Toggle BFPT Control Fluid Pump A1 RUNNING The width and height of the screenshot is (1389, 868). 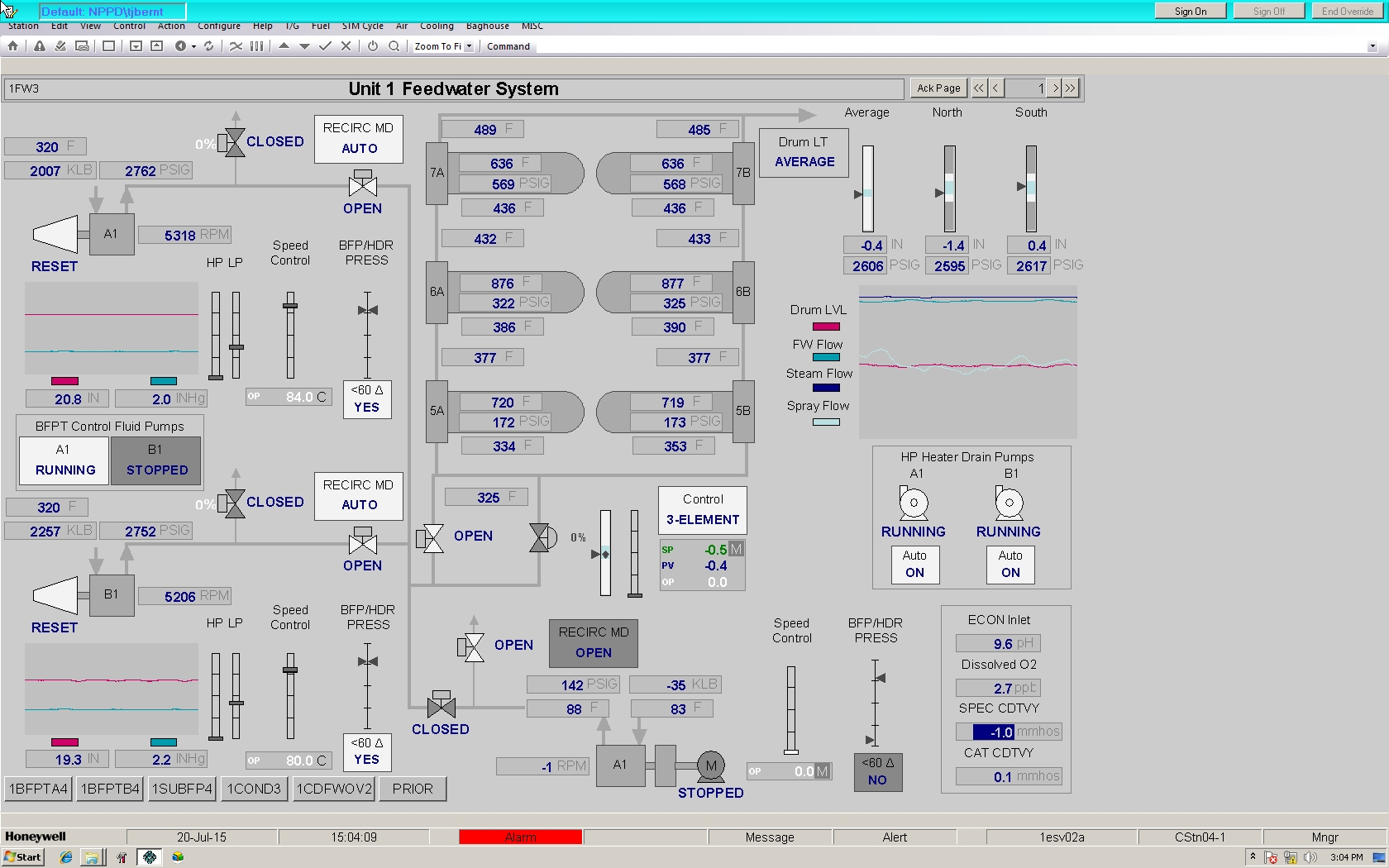pyautogui.click(x=64, y=460)
